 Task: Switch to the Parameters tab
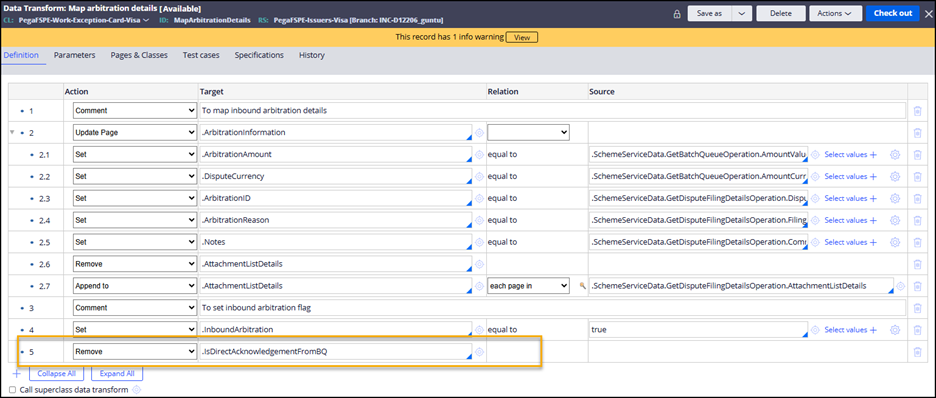(x=75, y=55)
